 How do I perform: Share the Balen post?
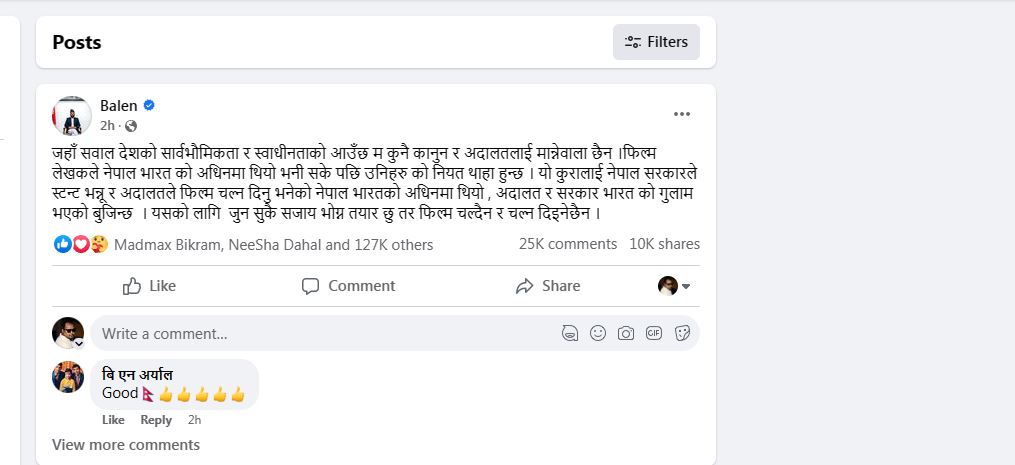tap(548, 286)
